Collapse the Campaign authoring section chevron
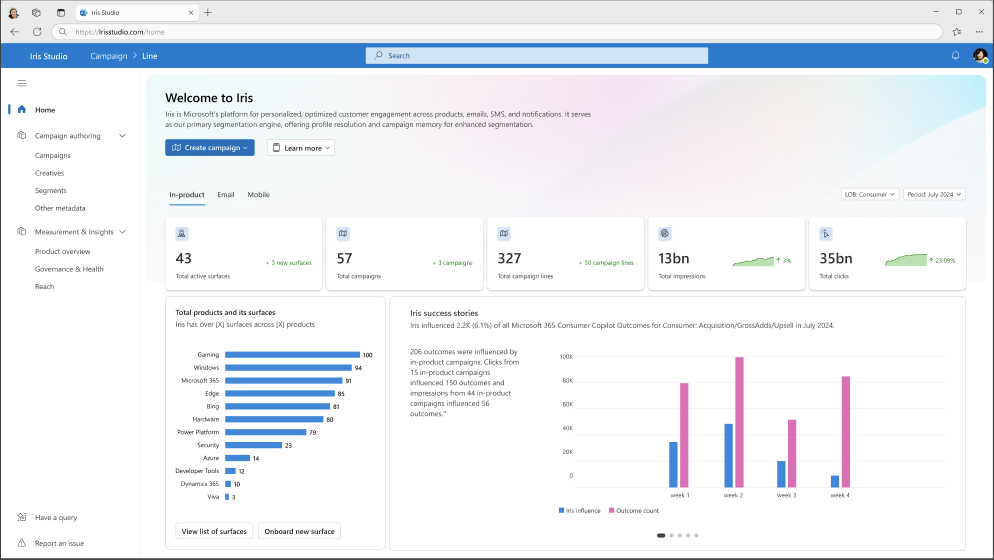Image resolution: width=994 pixels, height=560 pixels. click(122, 136)
